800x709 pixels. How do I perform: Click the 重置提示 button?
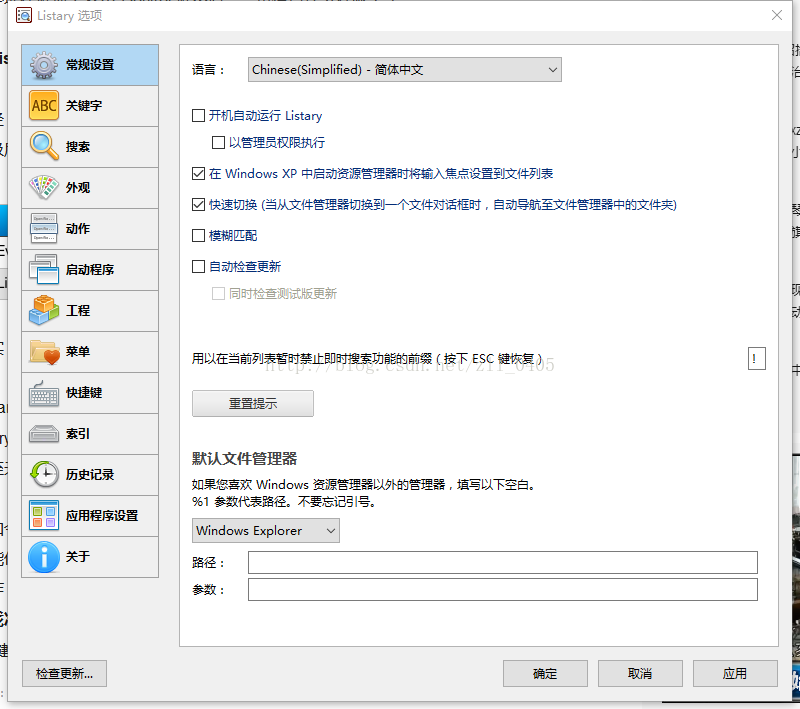tap(253, 403)
